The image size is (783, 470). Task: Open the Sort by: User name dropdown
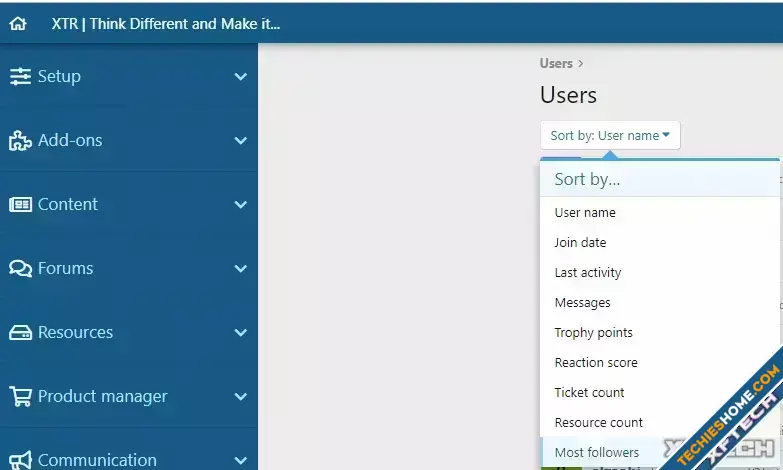point(609,135)
